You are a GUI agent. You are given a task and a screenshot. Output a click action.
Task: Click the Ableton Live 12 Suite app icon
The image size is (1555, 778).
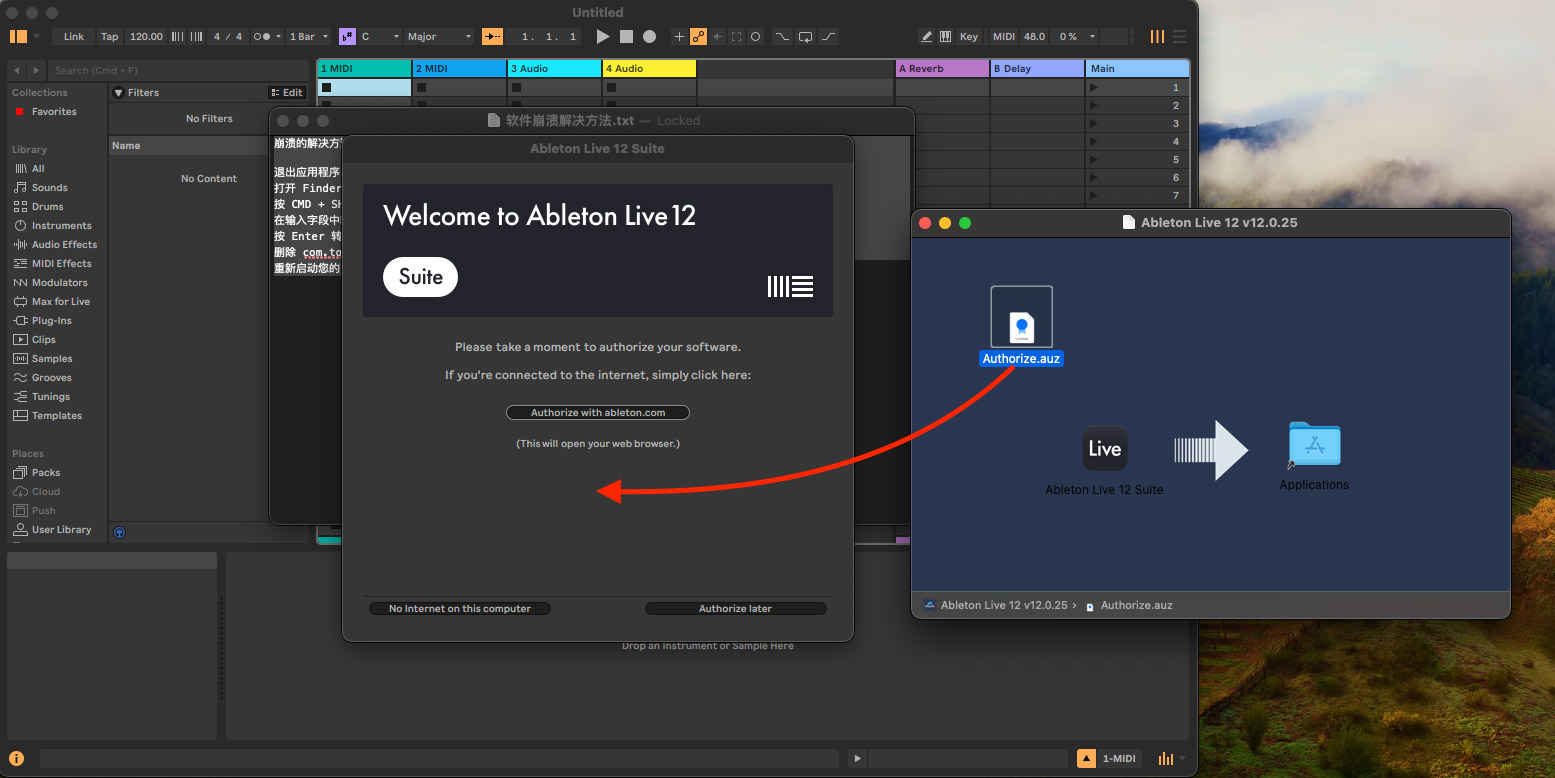(x=1105, y=449)
